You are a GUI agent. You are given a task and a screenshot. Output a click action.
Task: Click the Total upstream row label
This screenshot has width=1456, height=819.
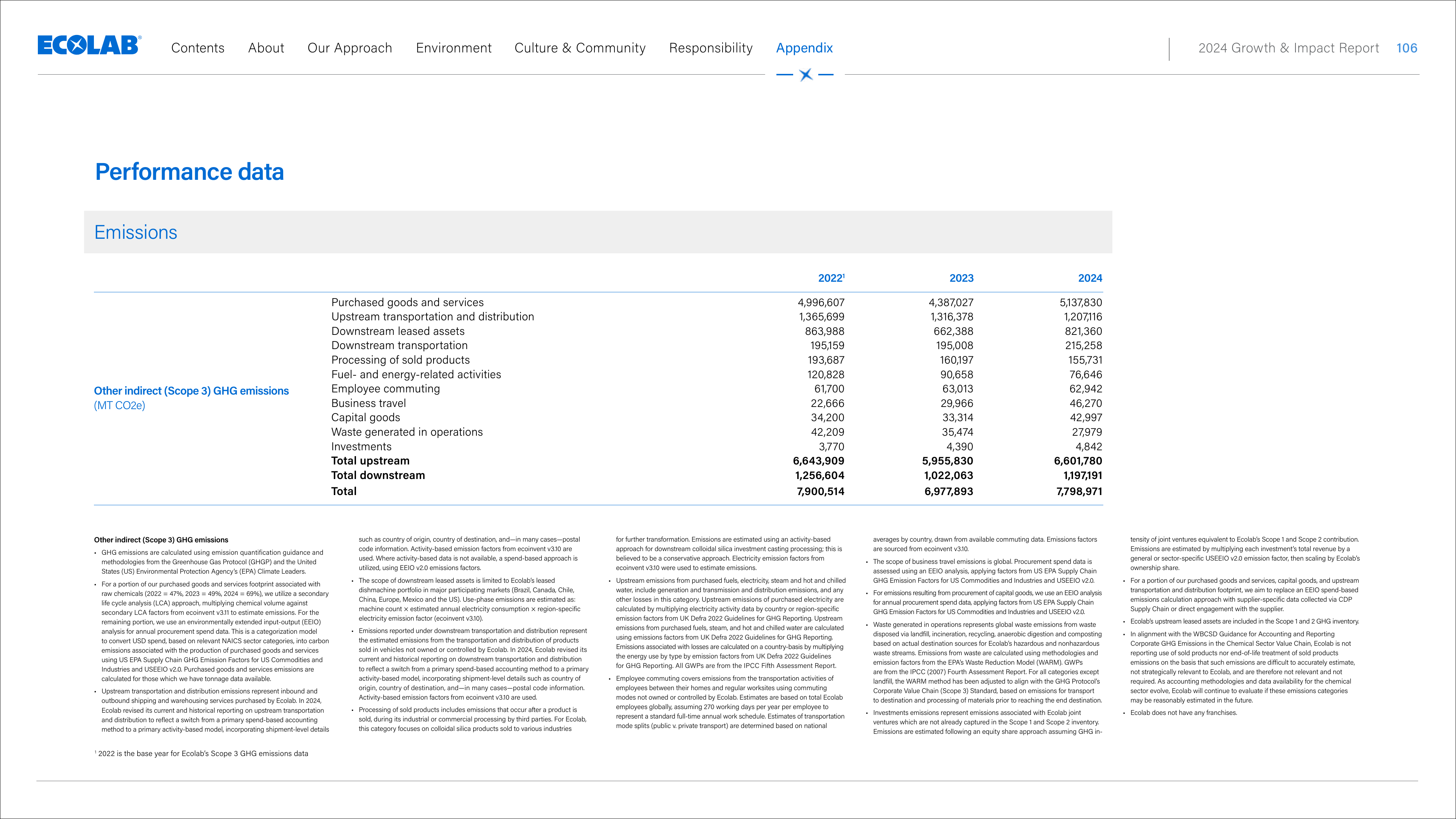tap(370, 461)
